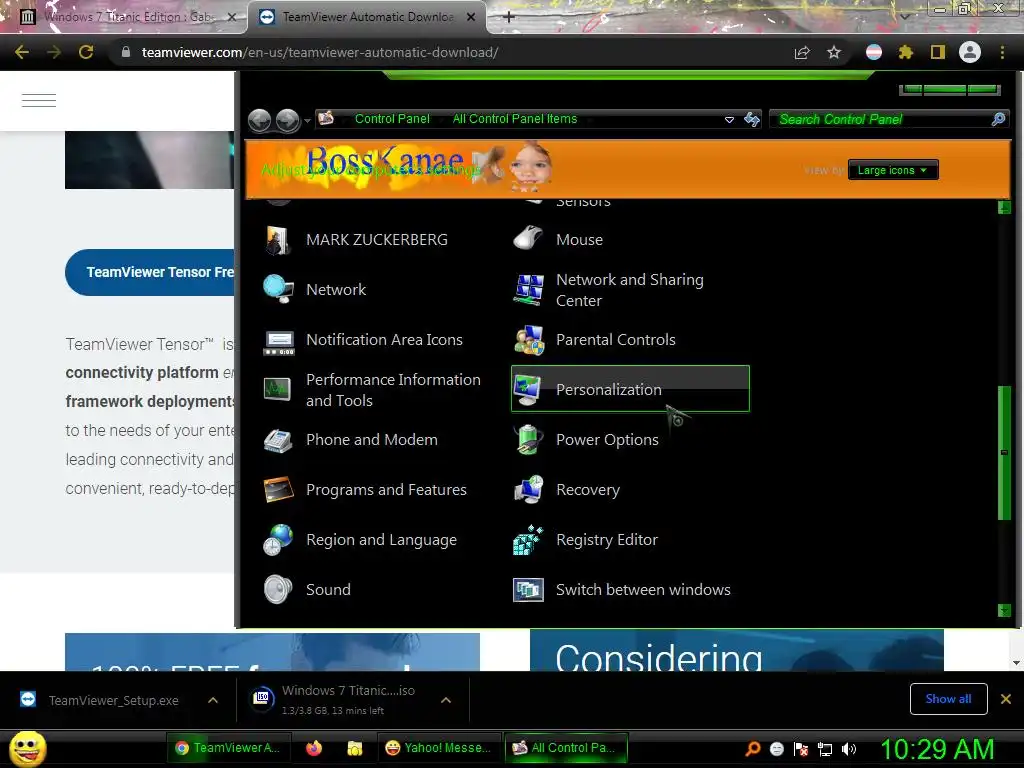Screen dimensions: 1024x768
Task: Launch the Registry Editor icon
Action: click(x=528, y=539)
